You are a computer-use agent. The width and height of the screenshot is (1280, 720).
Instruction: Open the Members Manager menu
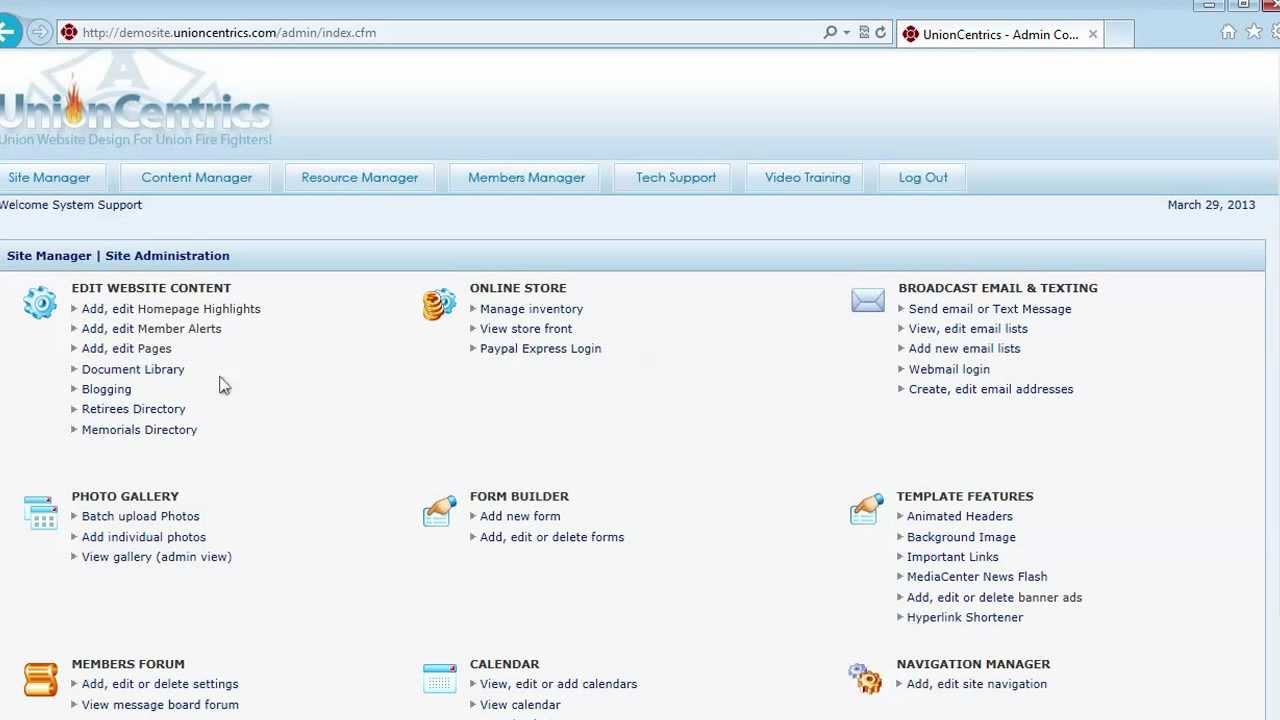pos(527,177)
